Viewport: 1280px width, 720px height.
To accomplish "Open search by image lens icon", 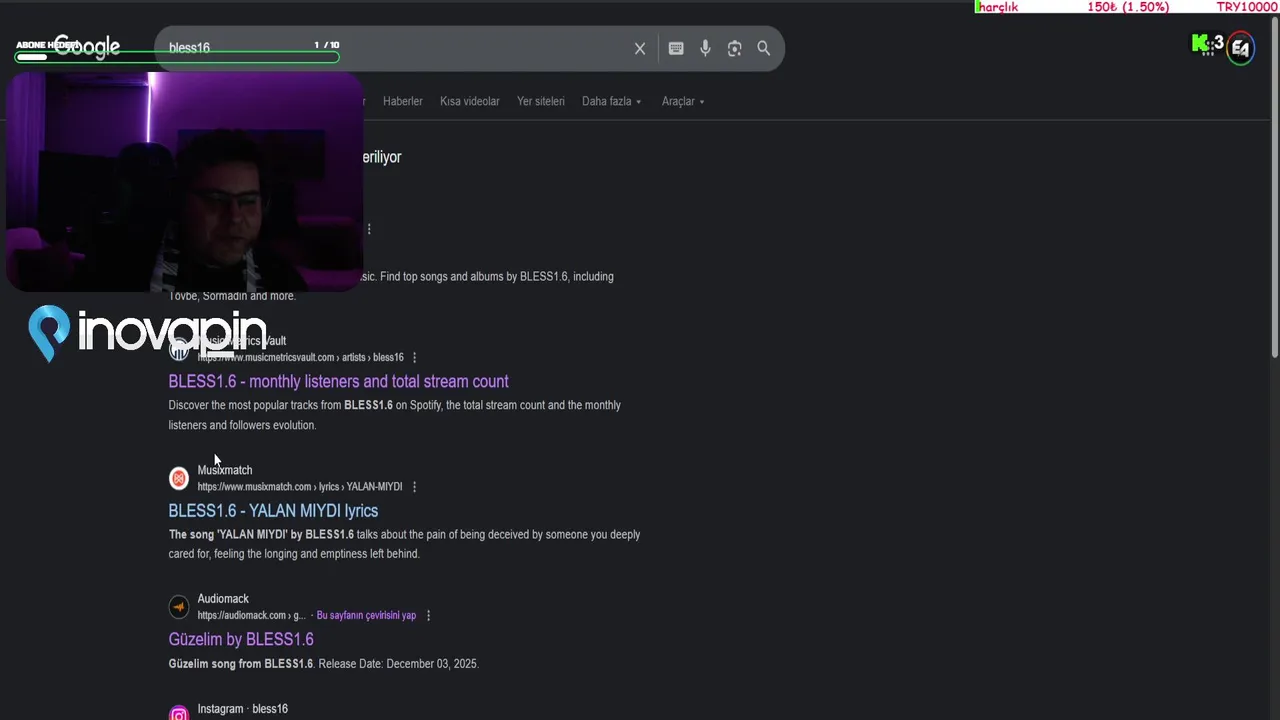I will tap(735, 48).
